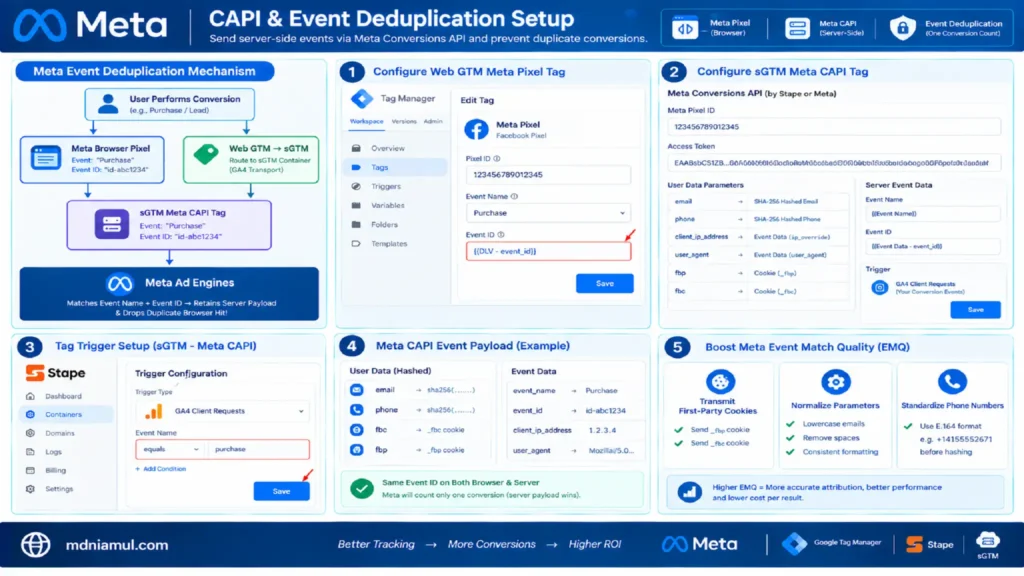Toggle the Use E.164 format checkmark

[908, 426]
